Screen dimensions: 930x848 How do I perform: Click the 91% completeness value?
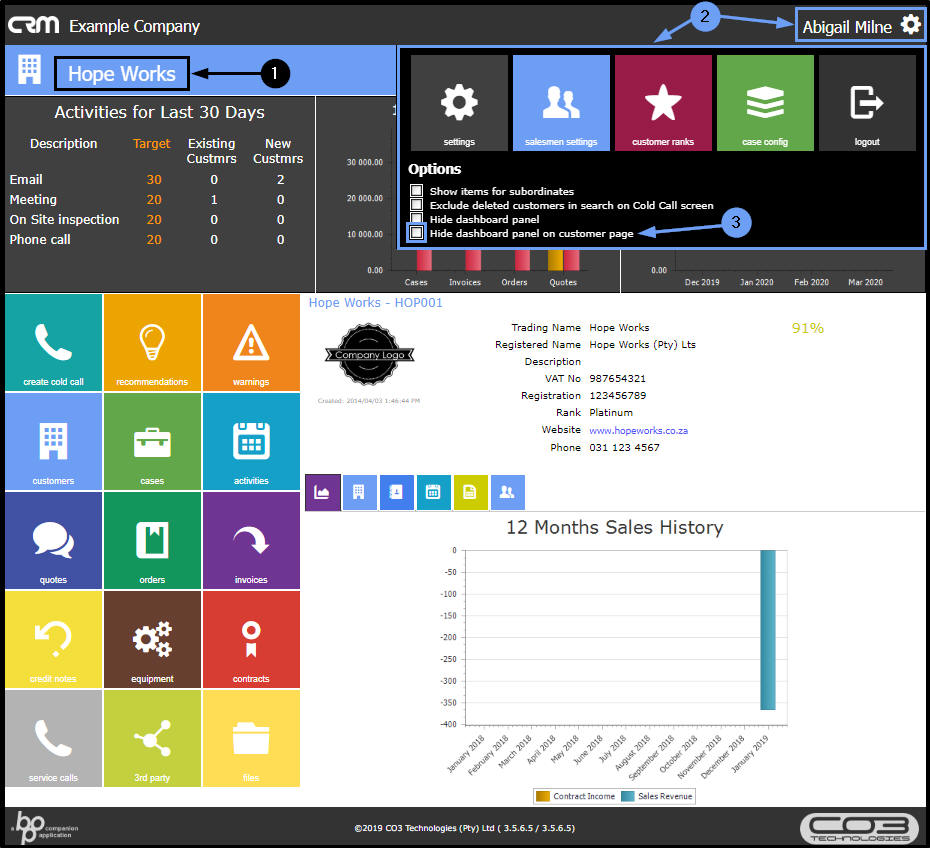[x=807, y=328]
